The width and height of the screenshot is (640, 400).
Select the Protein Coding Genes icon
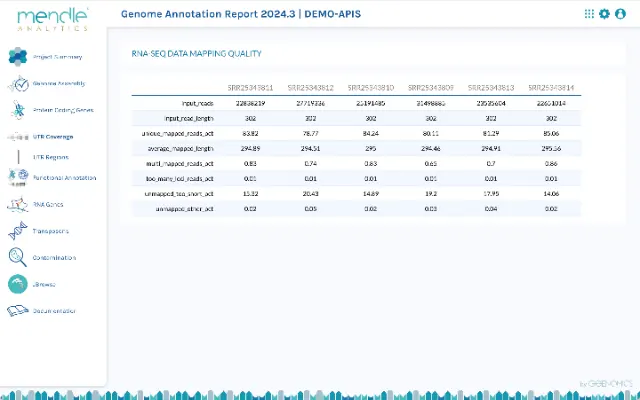click(x=17, y=110)
